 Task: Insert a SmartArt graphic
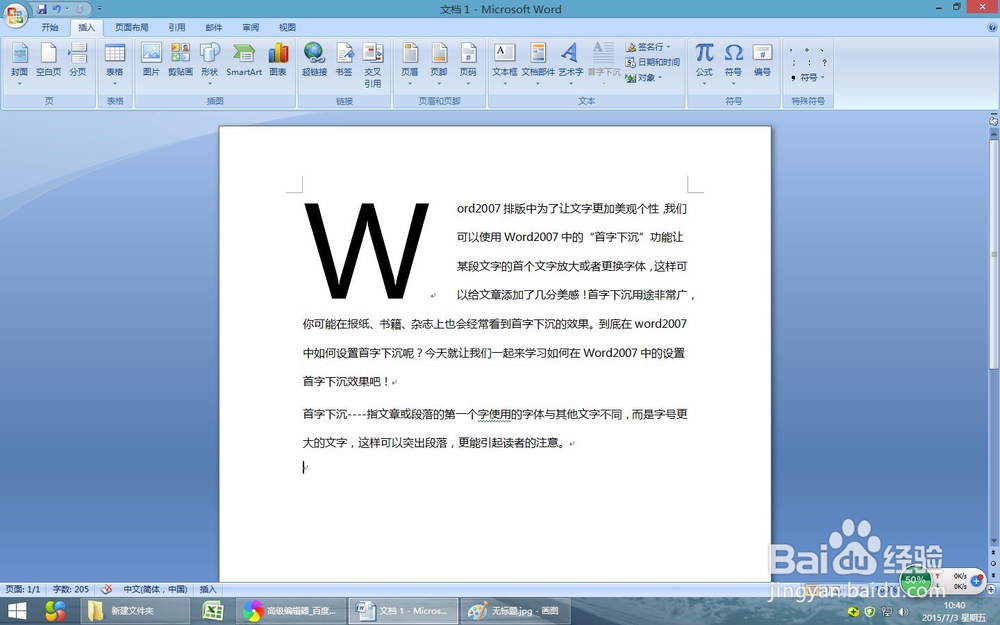(244, 60)
